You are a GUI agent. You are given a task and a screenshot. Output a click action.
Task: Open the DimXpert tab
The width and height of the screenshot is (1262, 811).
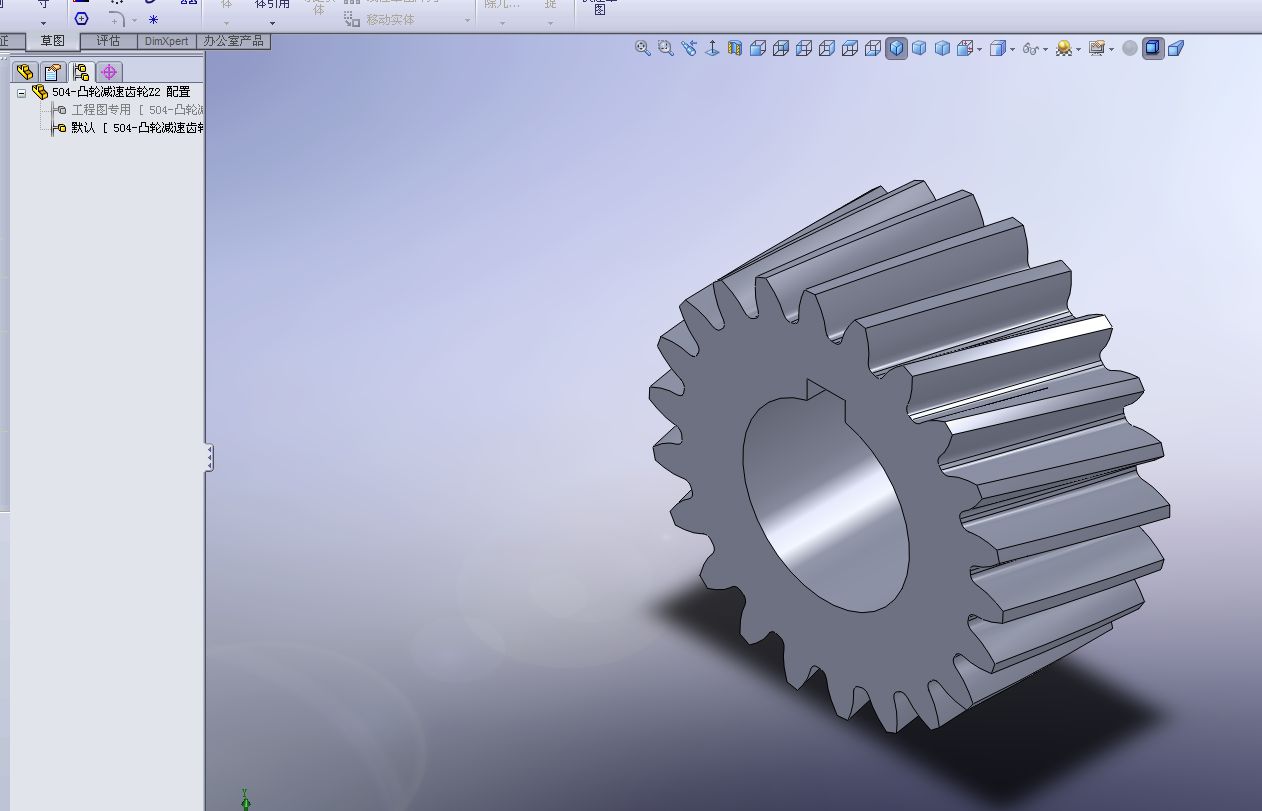pyautogui.click(x=166, y=41)
